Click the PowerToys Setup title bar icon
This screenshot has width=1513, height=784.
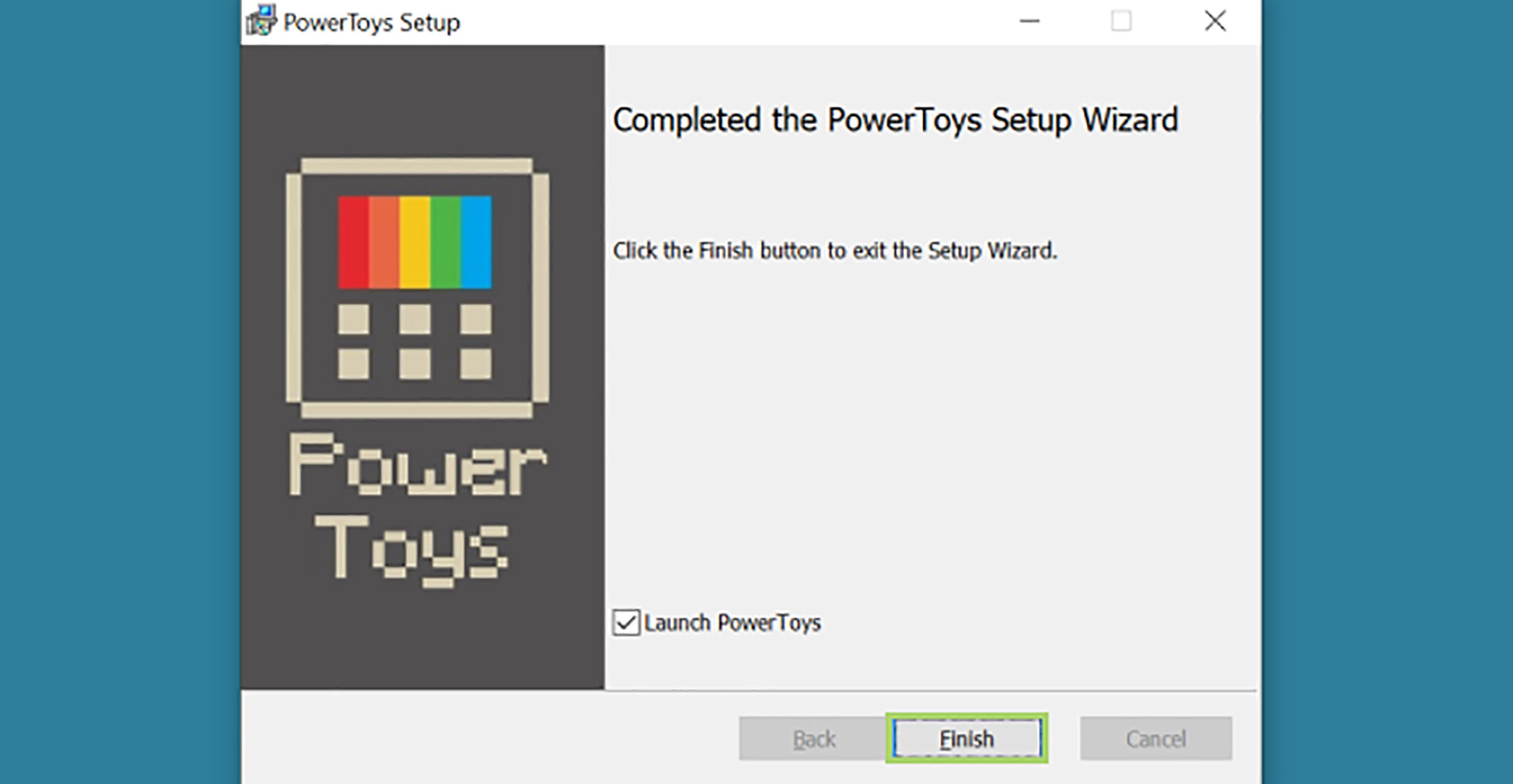pos(261,20)
